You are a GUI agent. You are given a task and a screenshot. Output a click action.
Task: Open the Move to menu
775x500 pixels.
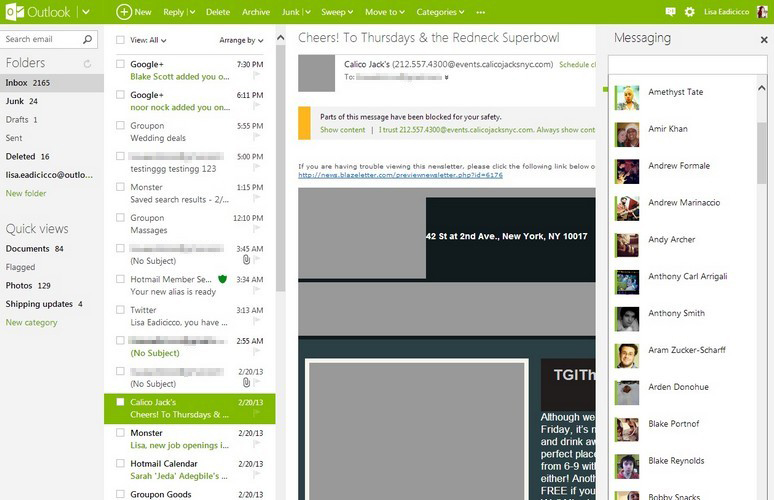pyautogui.click(x=385, y=12)
